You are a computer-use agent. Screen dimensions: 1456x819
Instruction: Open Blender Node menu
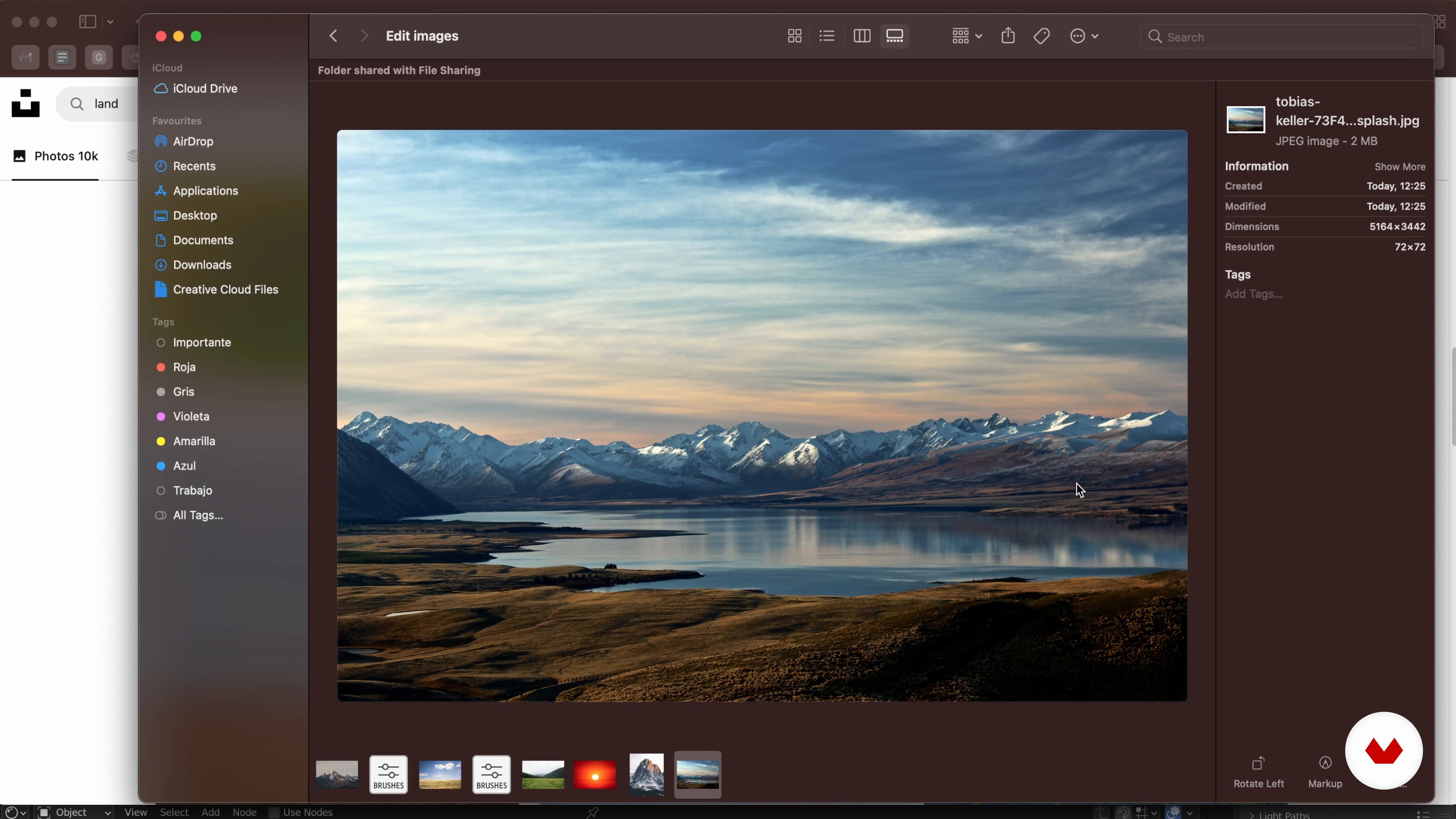pos(245,812)
